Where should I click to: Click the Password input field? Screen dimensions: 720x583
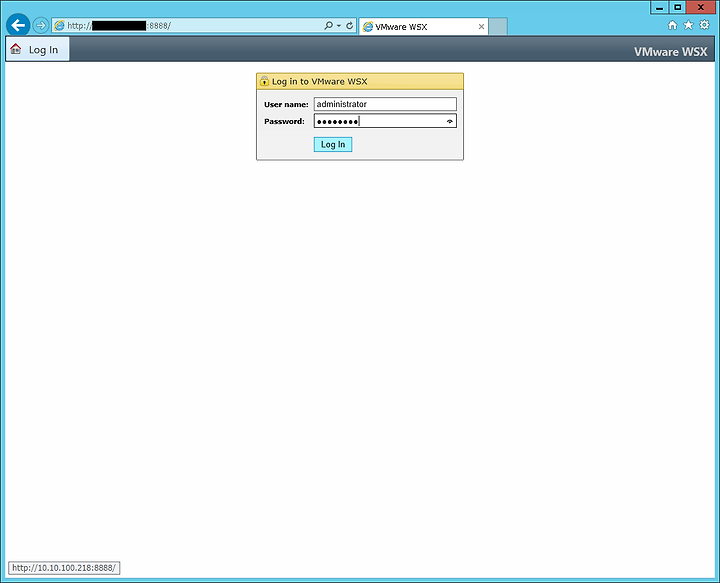coord(385,121)
